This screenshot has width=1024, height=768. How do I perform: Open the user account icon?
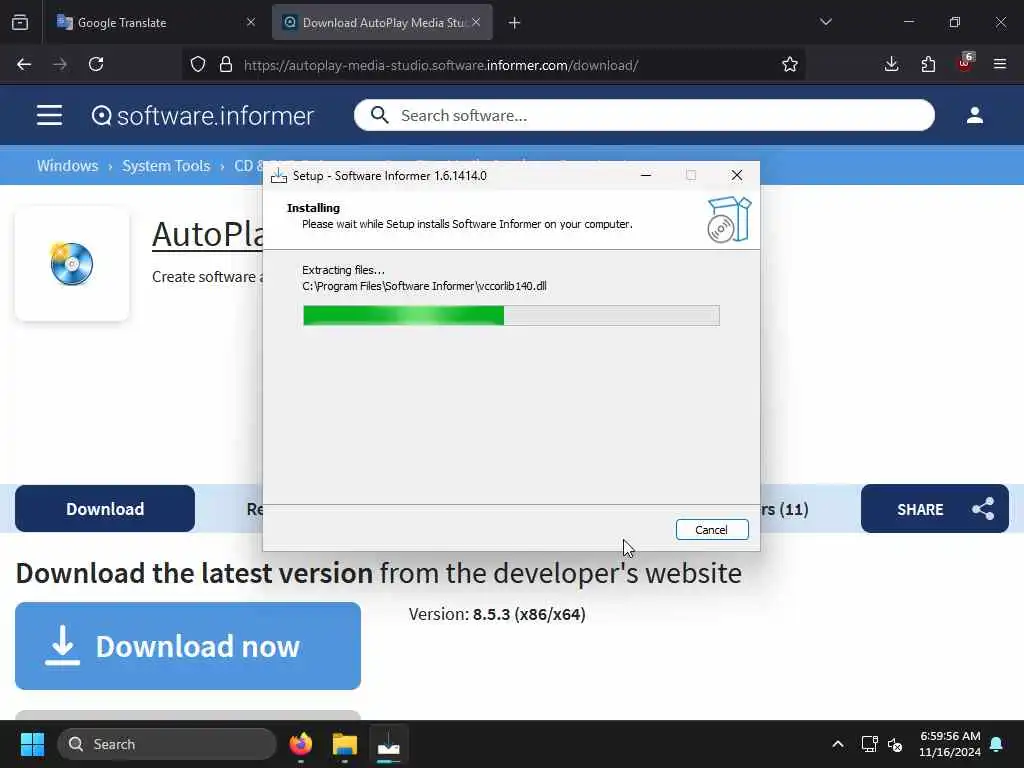pyautogui.click(x=974, y=116)
